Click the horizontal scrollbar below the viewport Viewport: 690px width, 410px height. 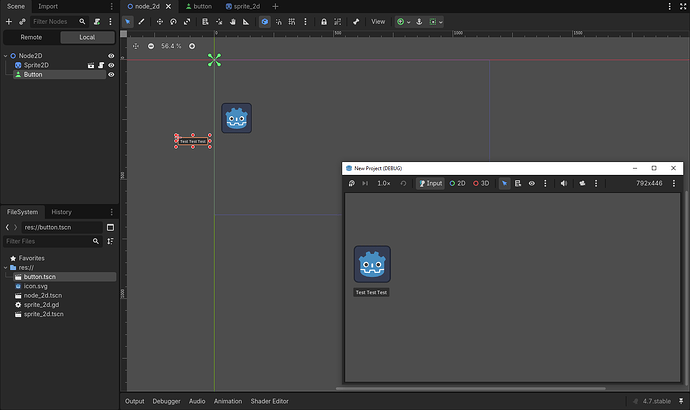click(470, 388)
